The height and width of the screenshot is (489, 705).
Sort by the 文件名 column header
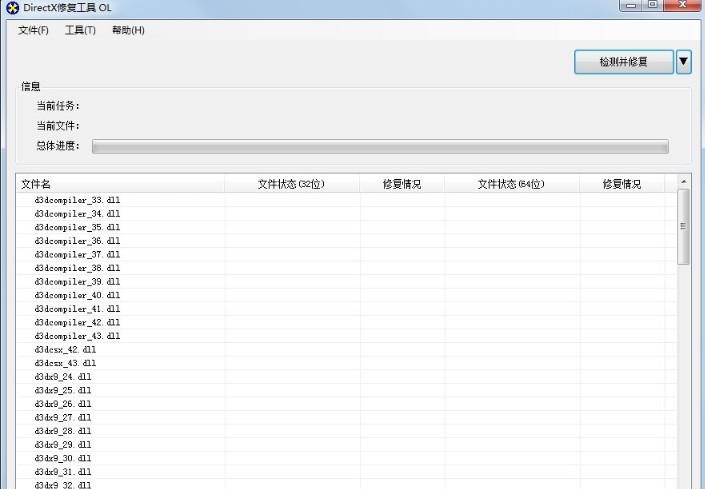click(120, 184)
